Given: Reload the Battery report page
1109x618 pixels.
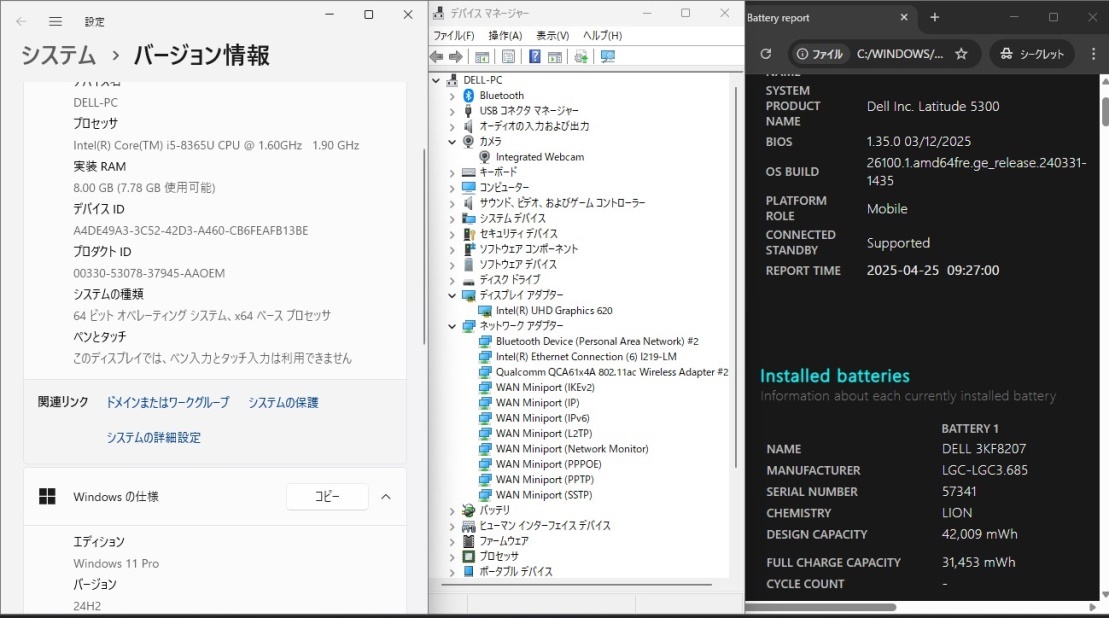Looking at the screenshot, I should click(x=765, y=54).
